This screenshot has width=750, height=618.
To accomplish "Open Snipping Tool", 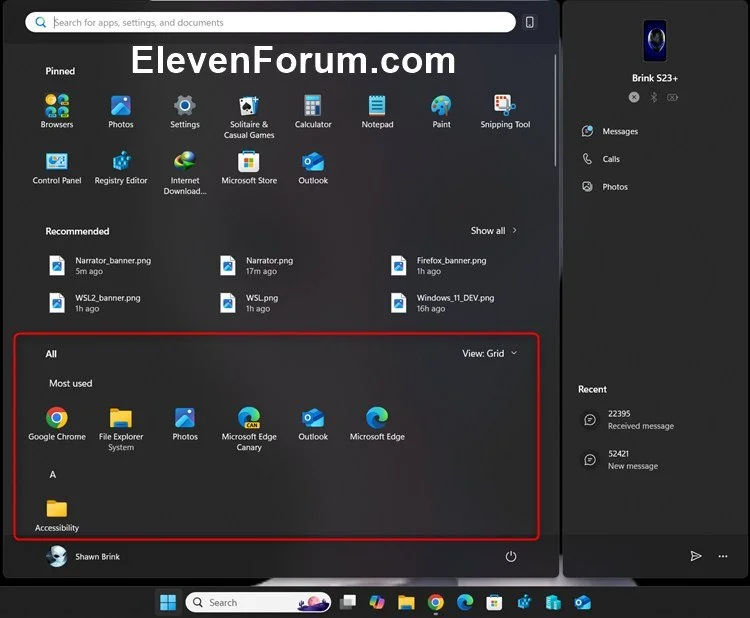I will tap(505, 111).
